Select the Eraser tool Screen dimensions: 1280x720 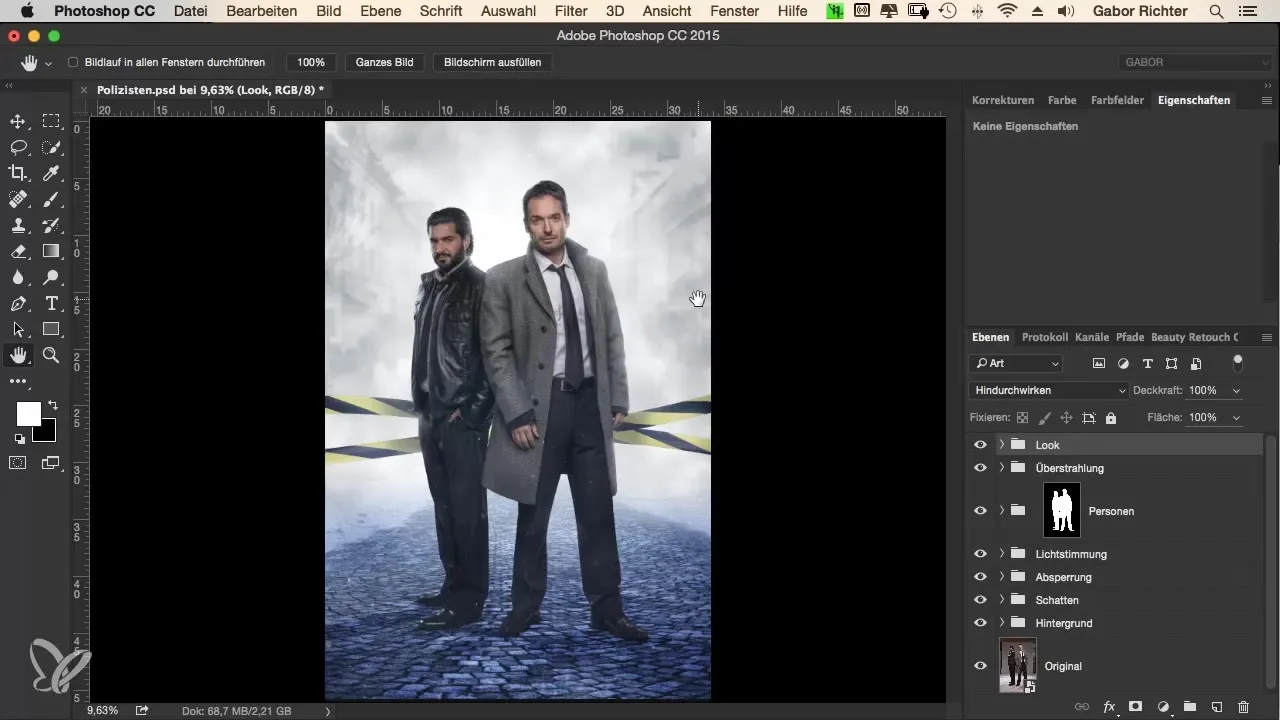pyautogui.click(x=18, y=252)
